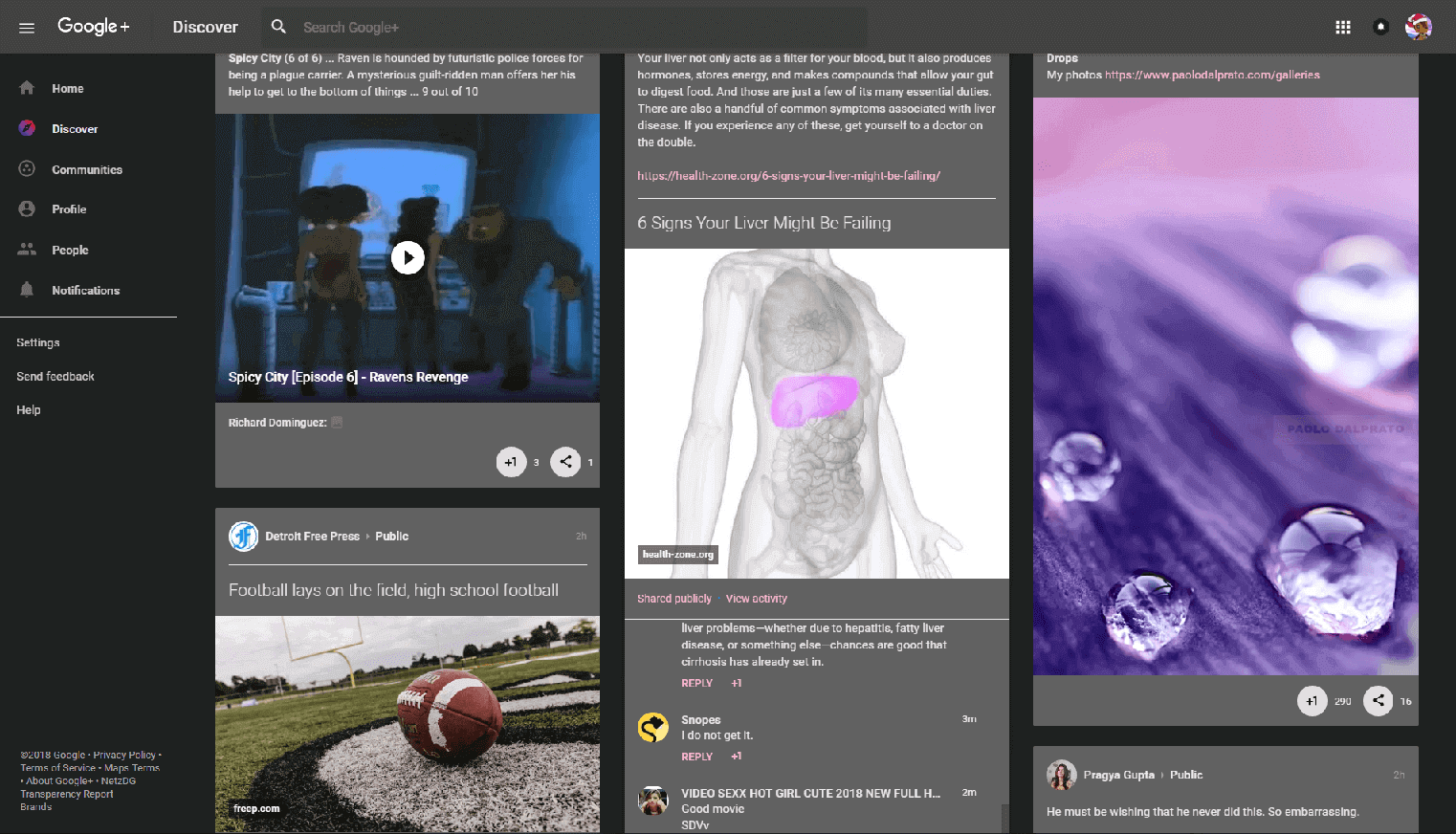This screenshot has height=834, width=1456.
Task: Click the 6 Signs Your Liver title
Action: pyautogui.click(x=764, y=223)
